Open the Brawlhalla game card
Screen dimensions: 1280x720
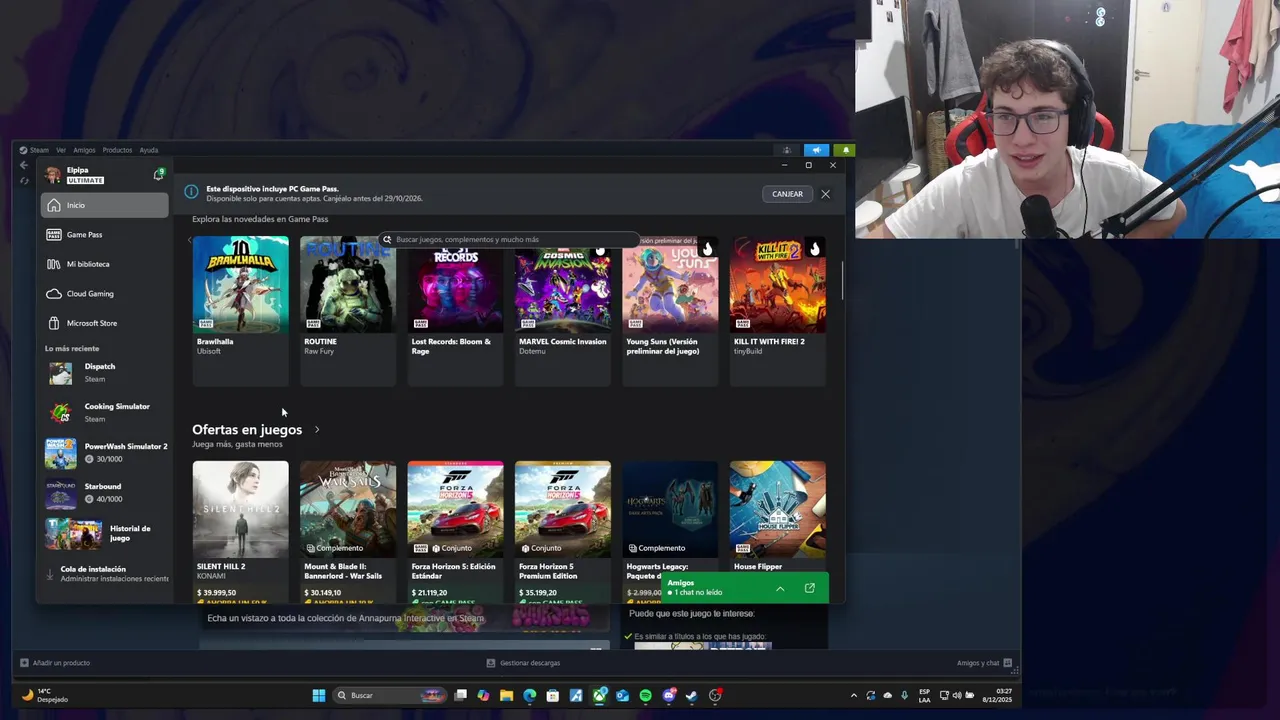240,310
